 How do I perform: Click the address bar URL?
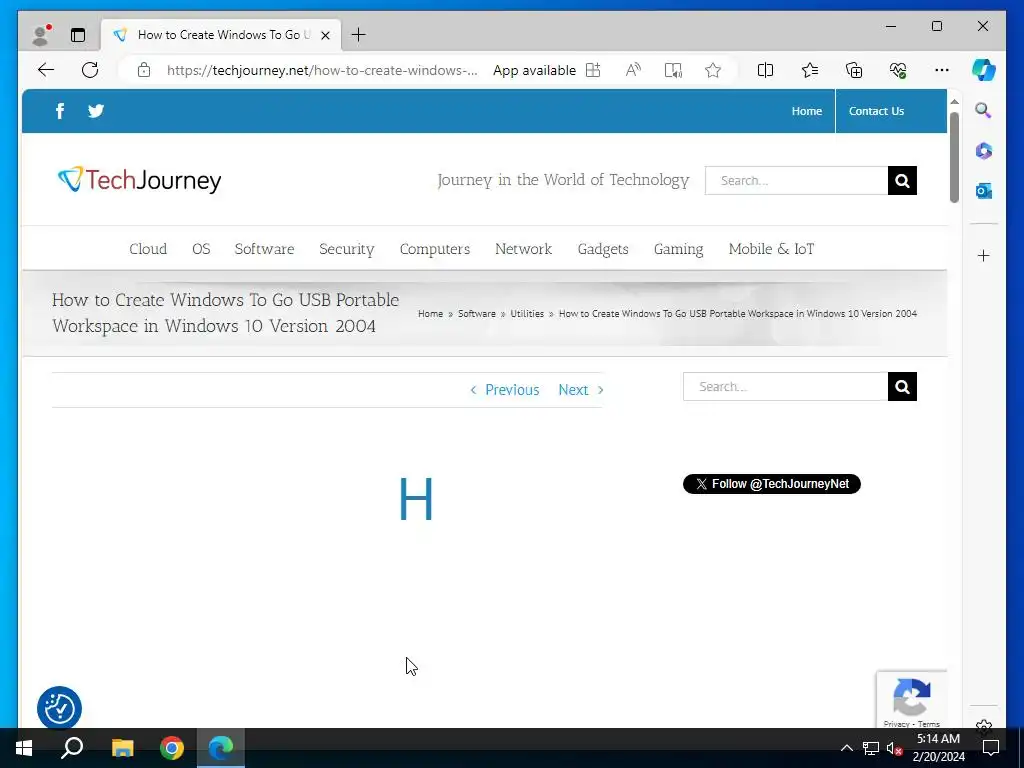(x=322, y=71)
